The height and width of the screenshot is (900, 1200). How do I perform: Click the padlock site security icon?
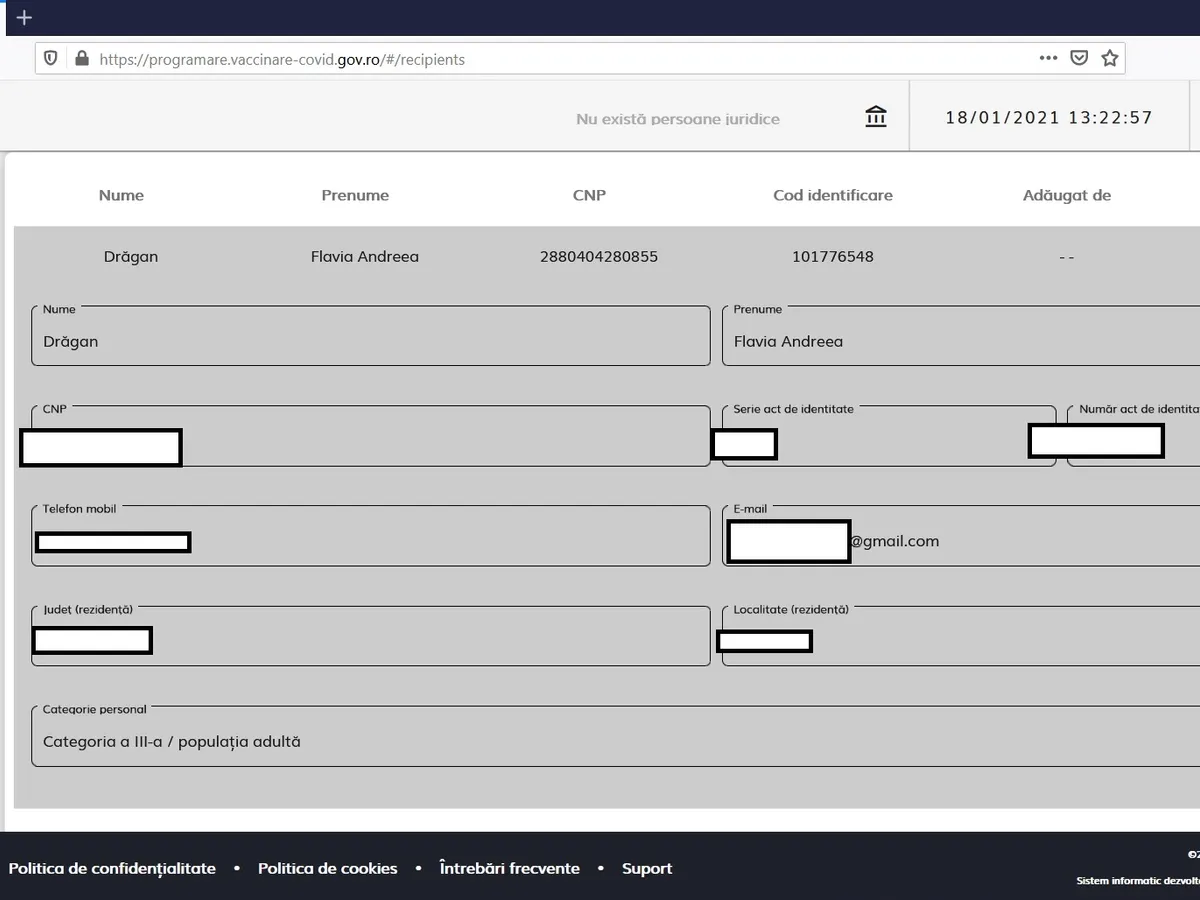(81, 59)
